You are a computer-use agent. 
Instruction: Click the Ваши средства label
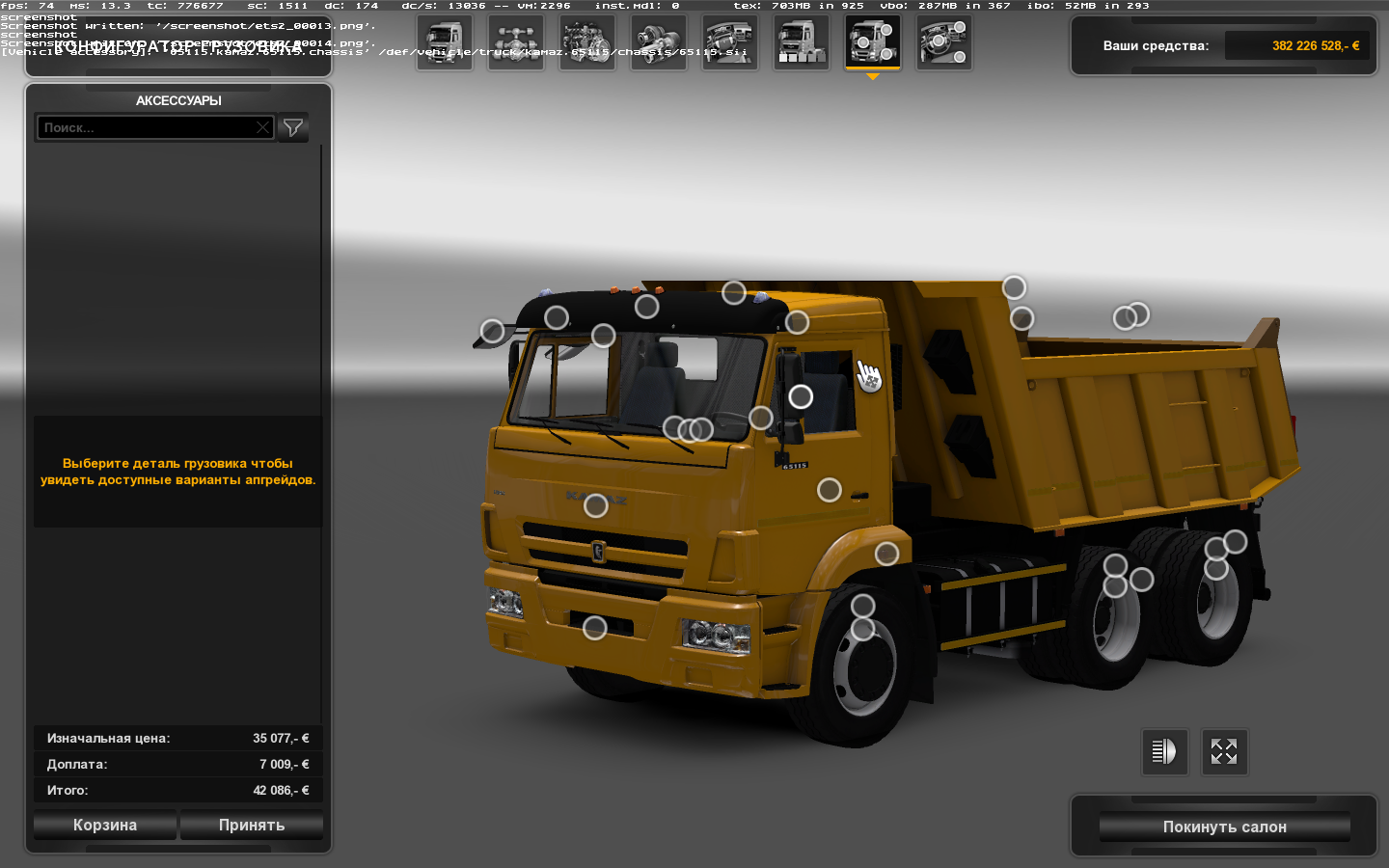[1156, 45]
